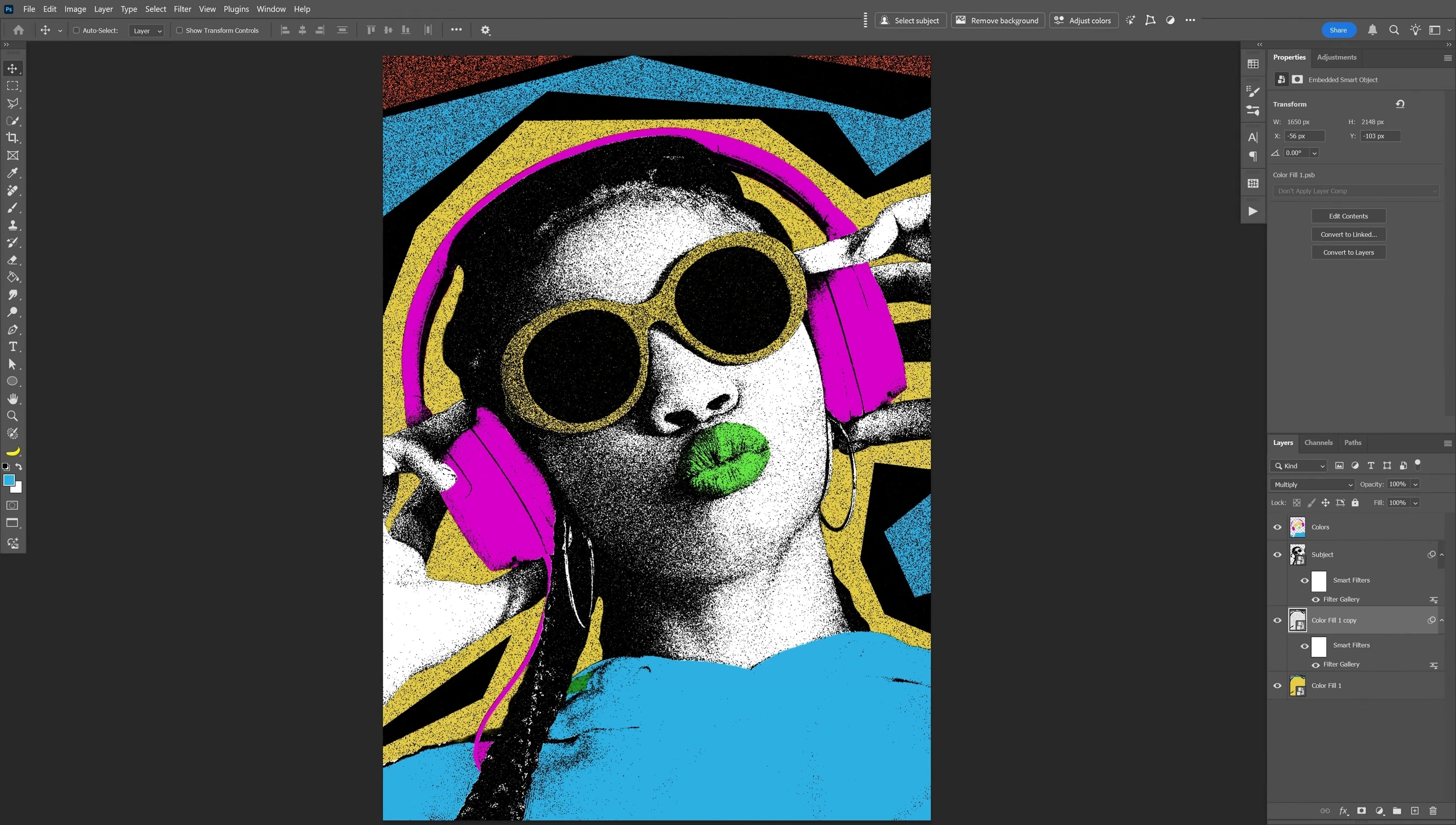Select the Brush tool
This screenshot has width=1456, height=825.
pyautogui.click(x=13, y=207)
